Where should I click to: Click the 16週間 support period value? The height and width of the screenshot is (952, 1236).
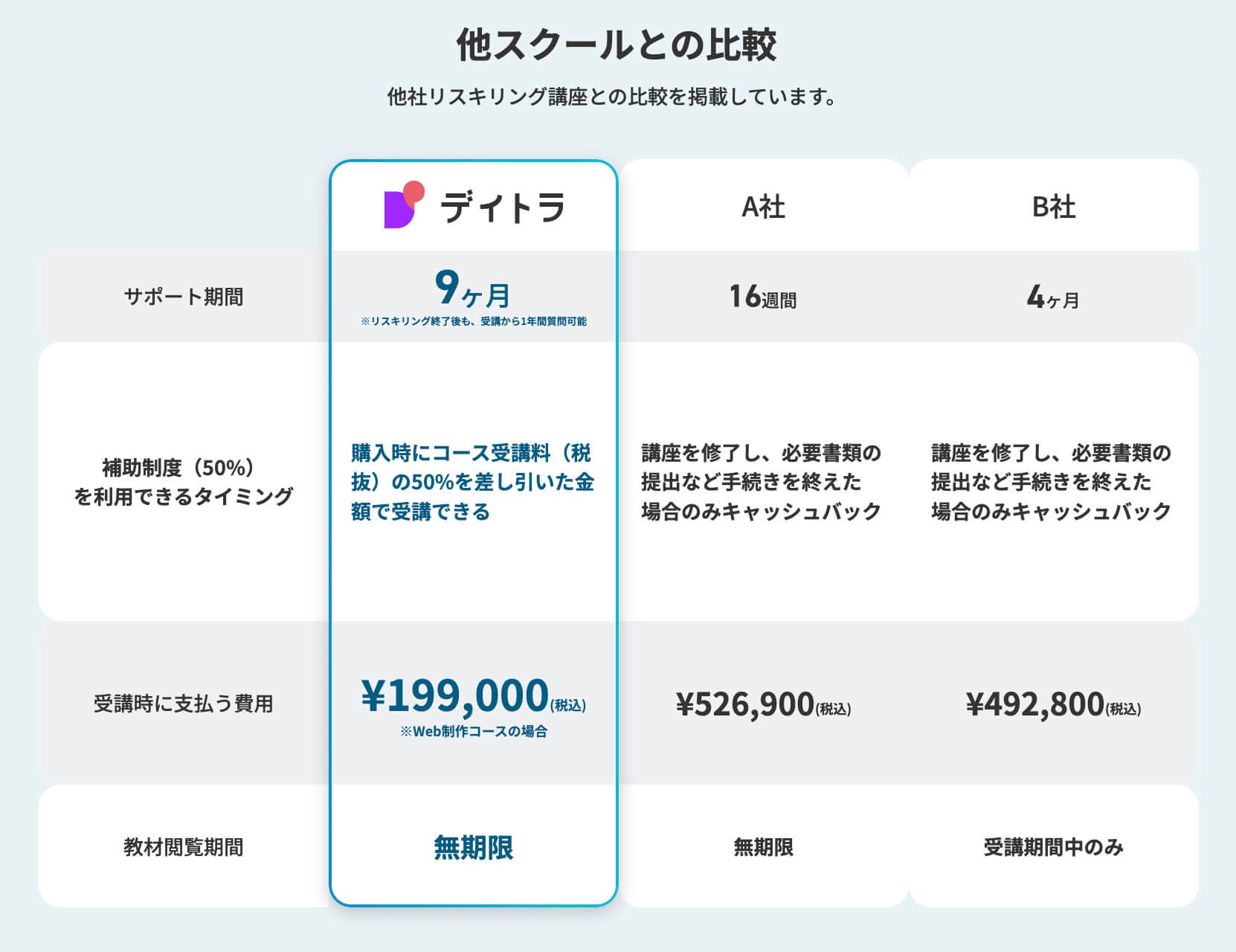tap(763, 297)
